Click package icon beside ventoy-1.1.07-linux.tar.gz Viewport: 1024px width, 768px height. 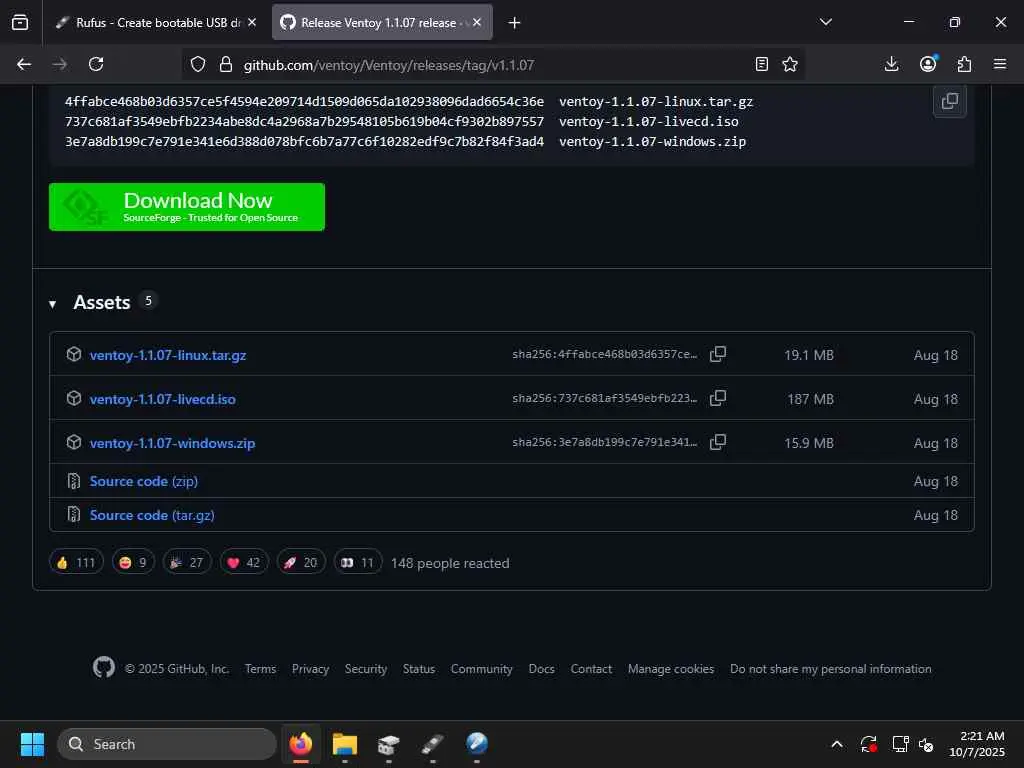74,354
